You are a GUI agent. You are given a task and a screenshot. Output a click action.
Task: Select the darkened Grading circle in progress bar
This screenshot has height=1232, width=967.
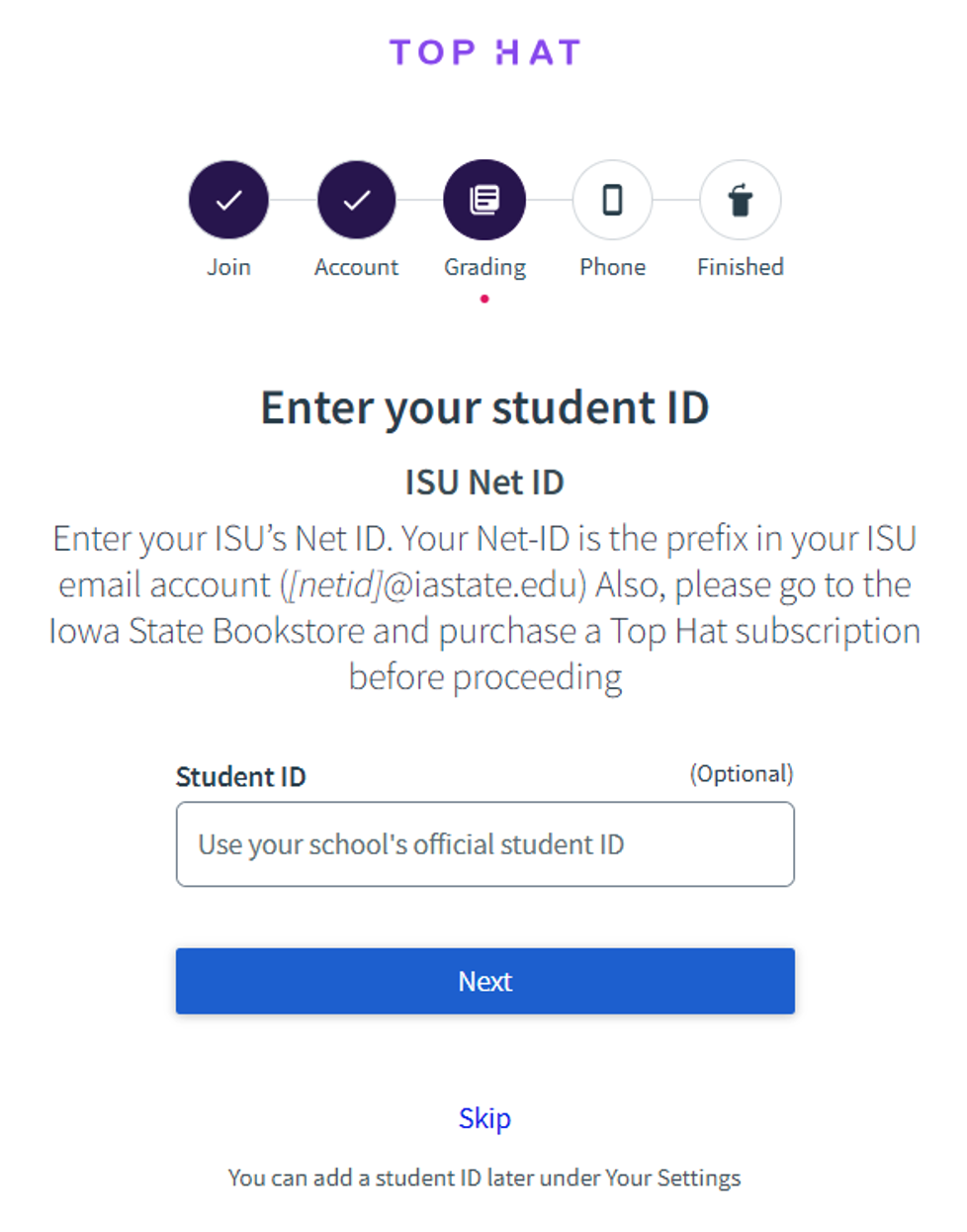tap(484, 199)
